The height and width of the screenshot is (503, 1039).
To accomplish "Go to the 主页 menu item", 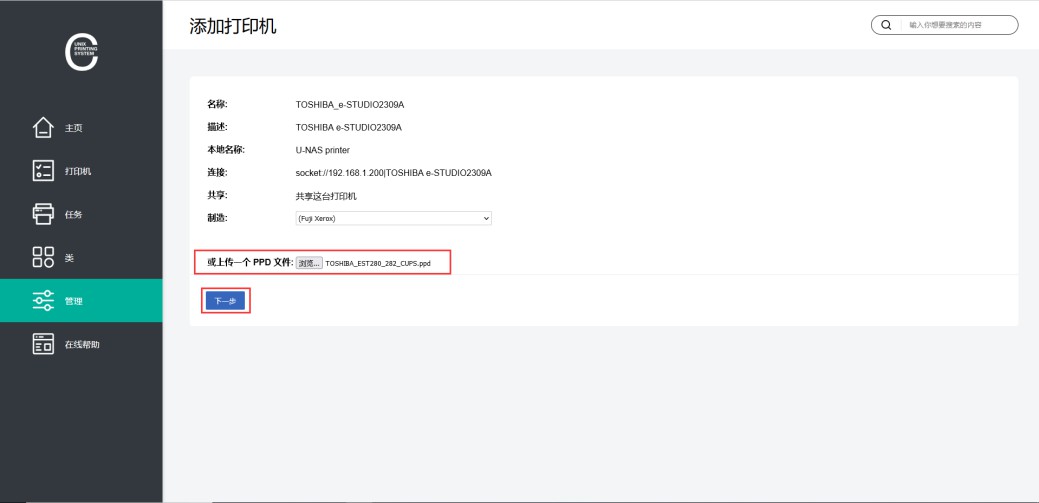I will [73, 128].
